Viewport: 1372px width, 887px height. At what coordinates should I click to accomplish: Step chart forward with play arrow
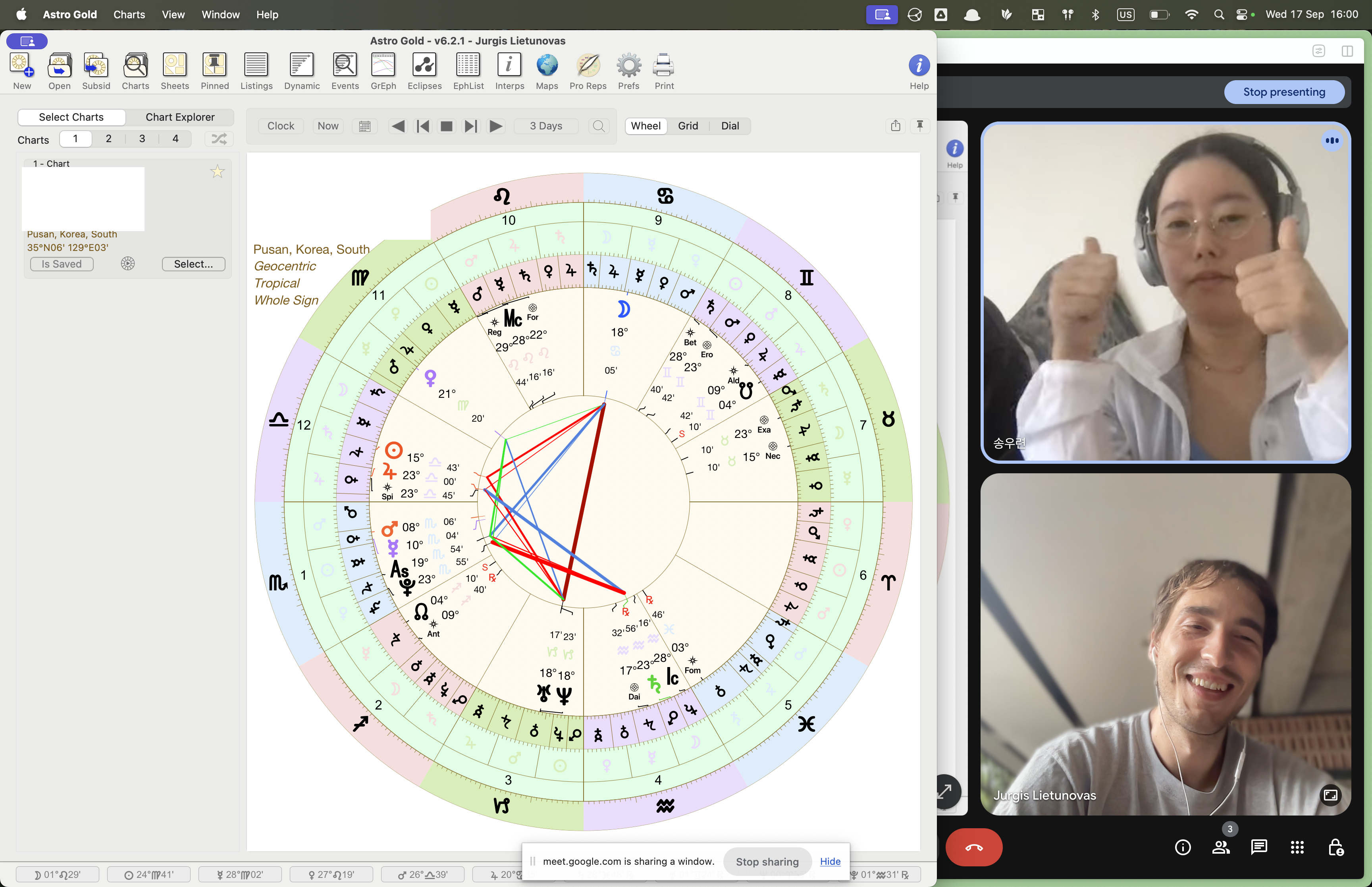click(x=495, y=125)
